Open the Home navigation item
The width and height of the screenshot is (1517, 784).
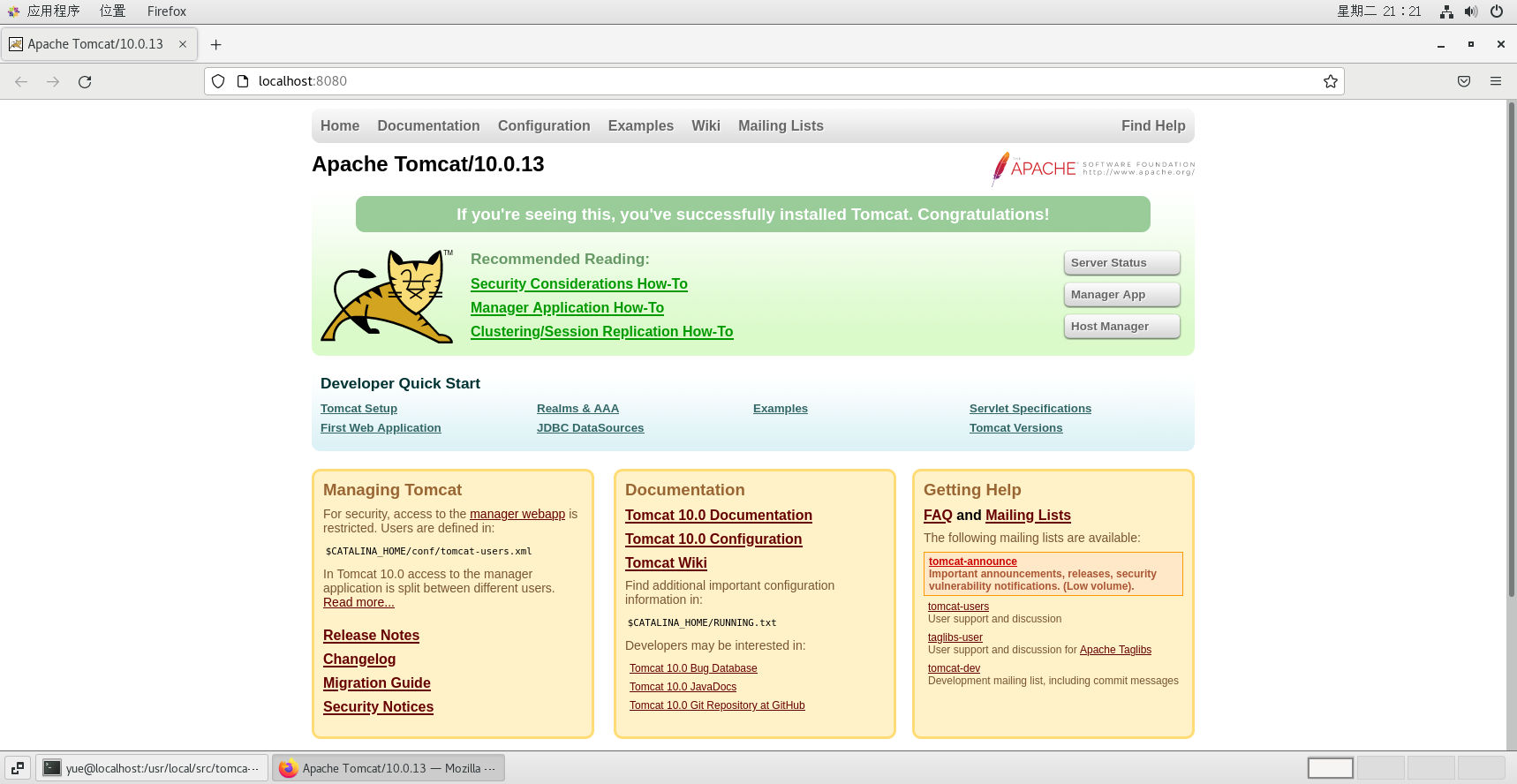click(340, 125)
